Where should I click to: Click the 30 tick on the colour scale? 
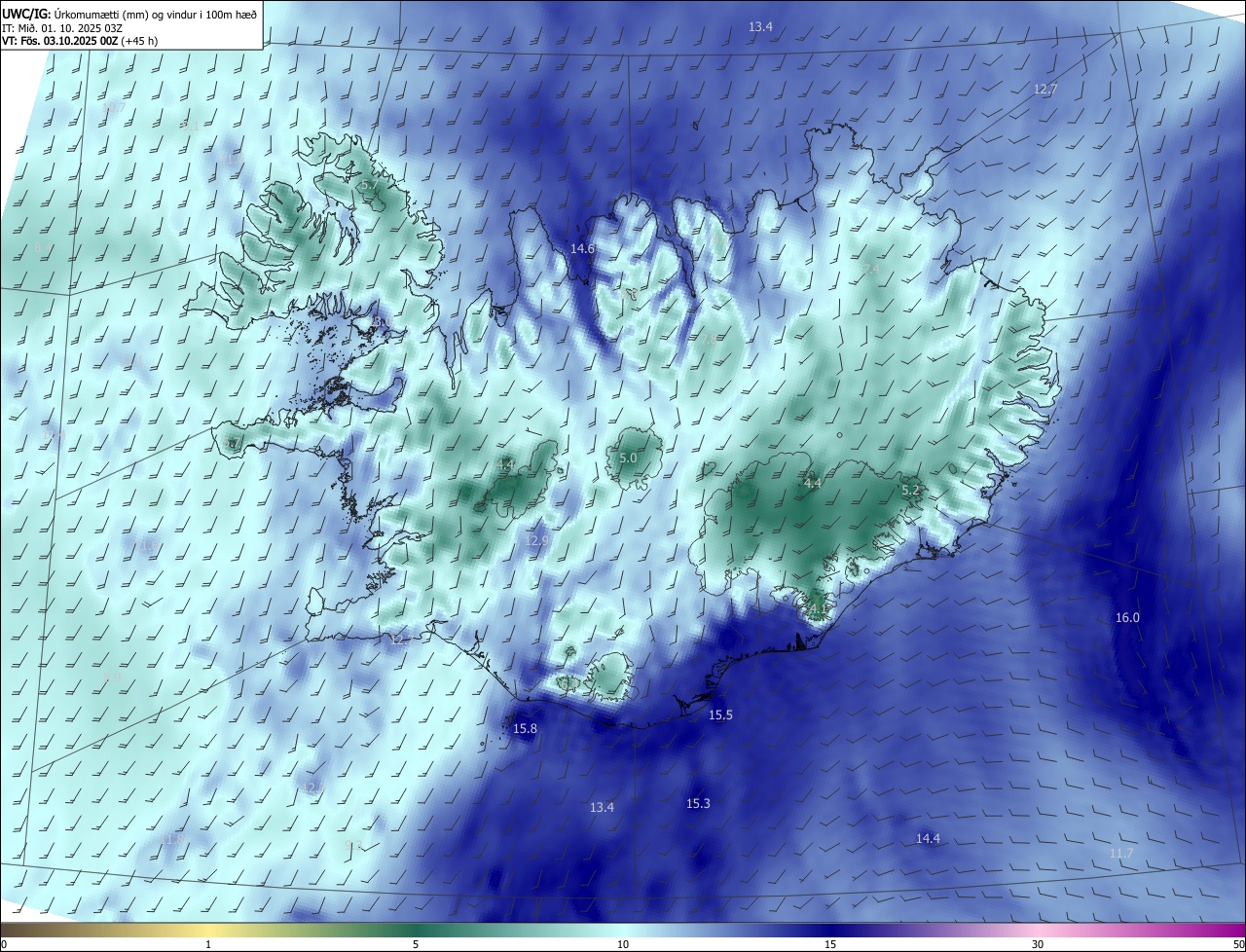(x=1038, y=944)
